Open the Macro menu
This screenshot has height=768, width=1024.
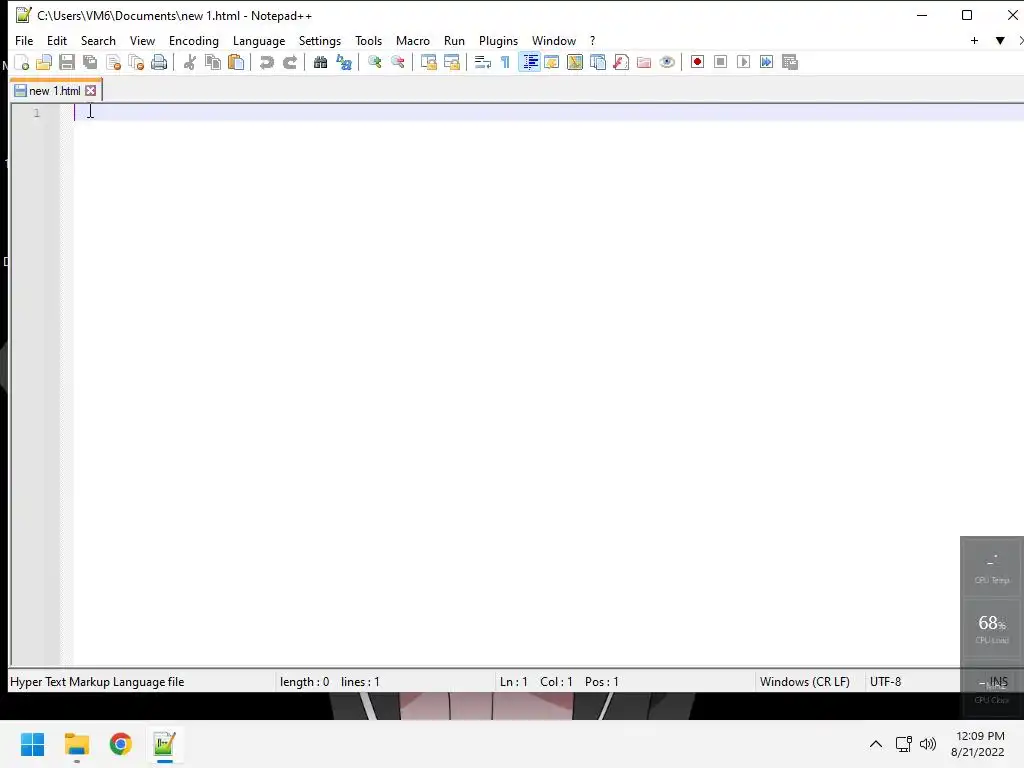click(413, 40)
